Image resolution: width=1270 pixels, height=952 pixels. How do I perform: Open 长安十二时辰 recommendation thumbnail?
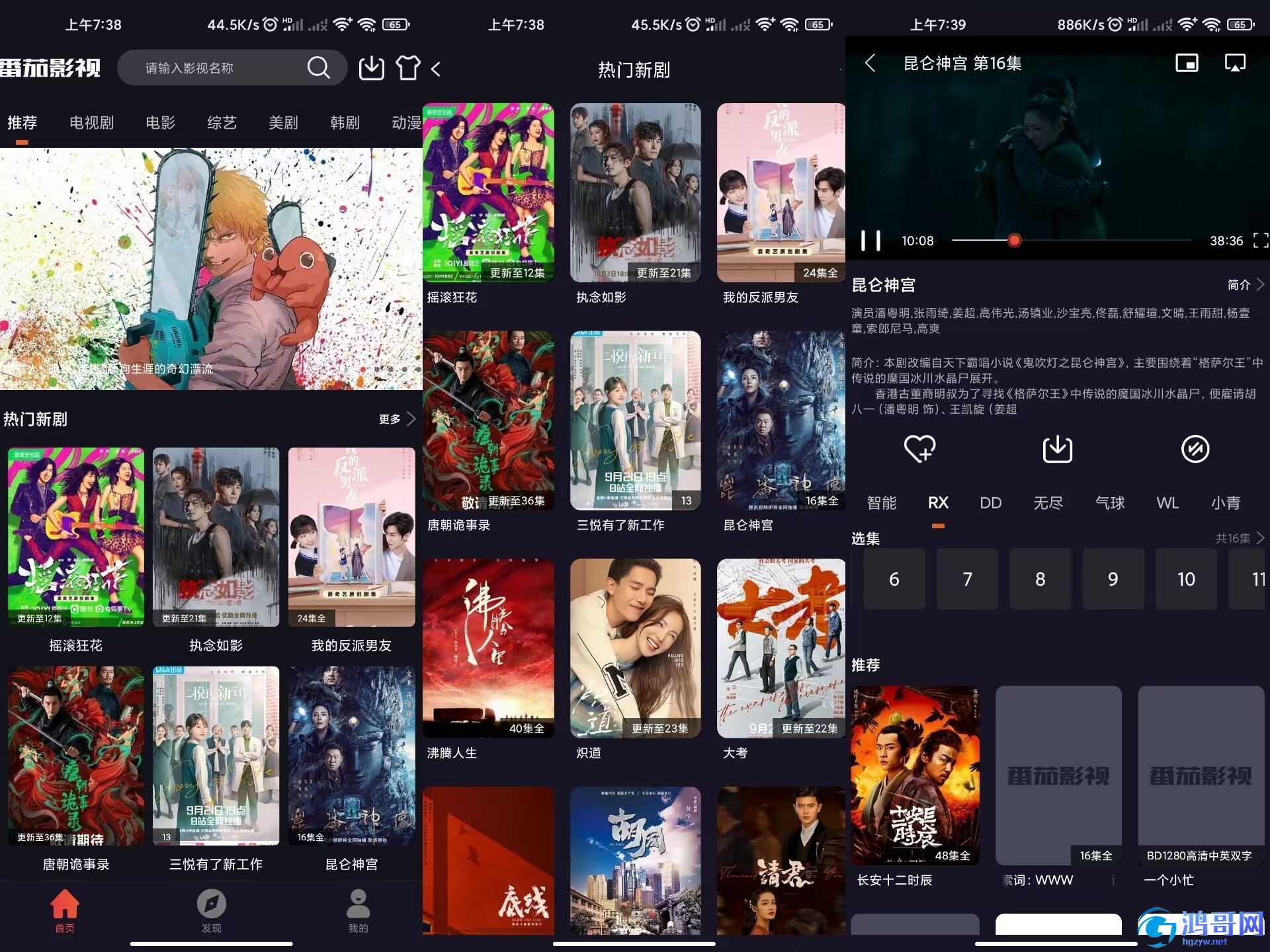(x=915, y=775)
